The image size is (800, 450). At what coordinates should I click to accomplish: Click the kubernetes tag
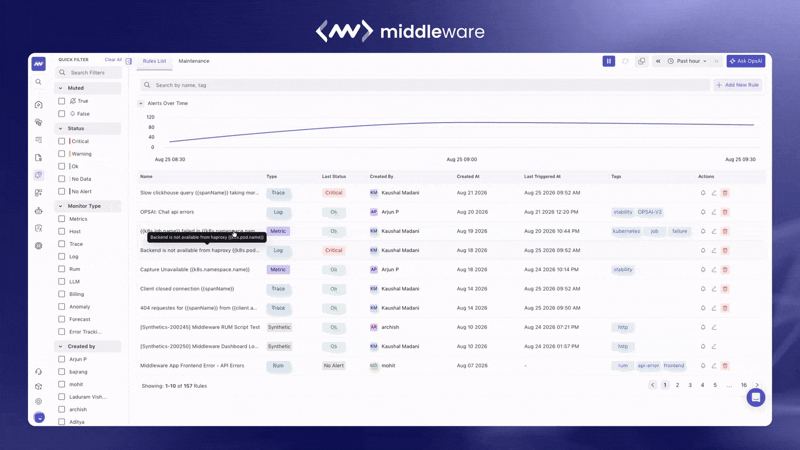click(x=626, y=231)
